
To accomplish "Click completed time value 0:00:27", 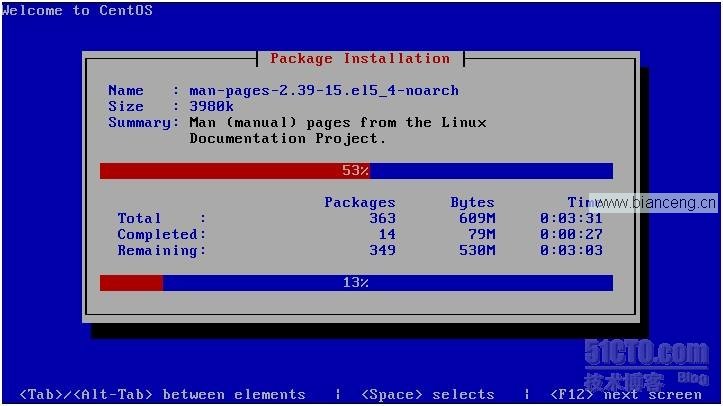I will tap(571, 234).
